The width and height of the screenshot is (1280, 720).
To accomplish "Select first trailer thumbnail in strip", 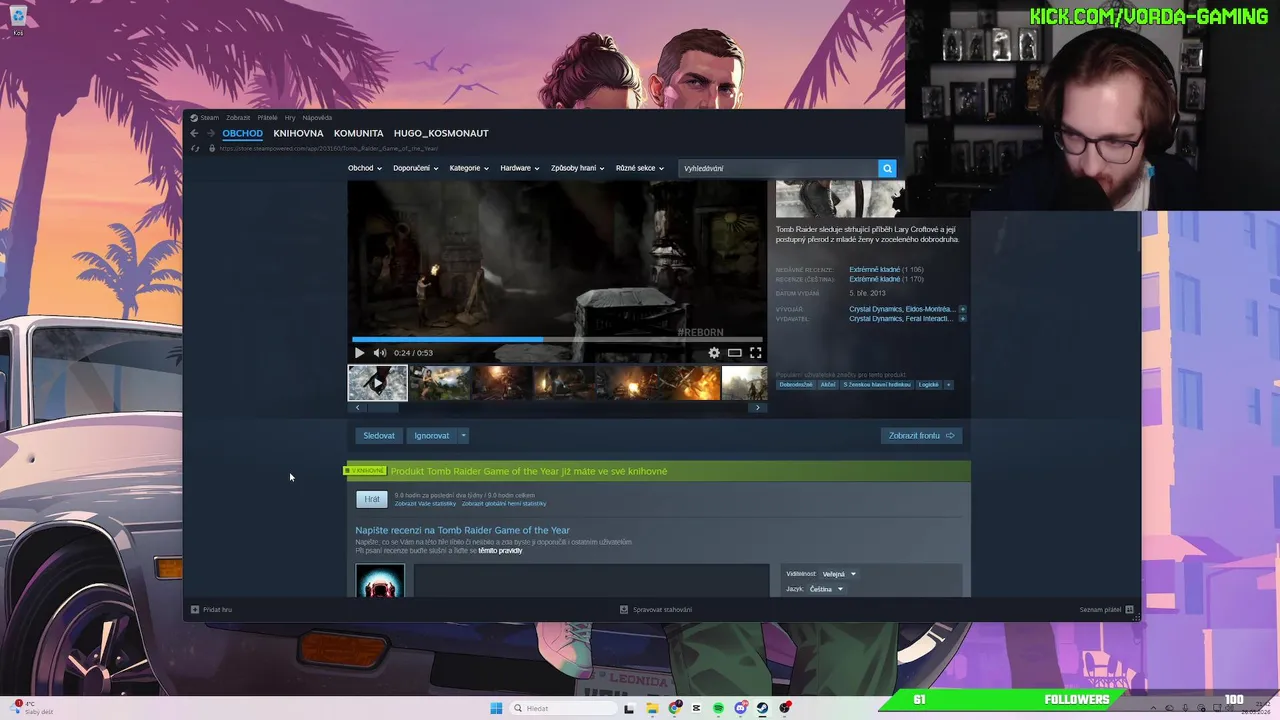I will 378,383.
